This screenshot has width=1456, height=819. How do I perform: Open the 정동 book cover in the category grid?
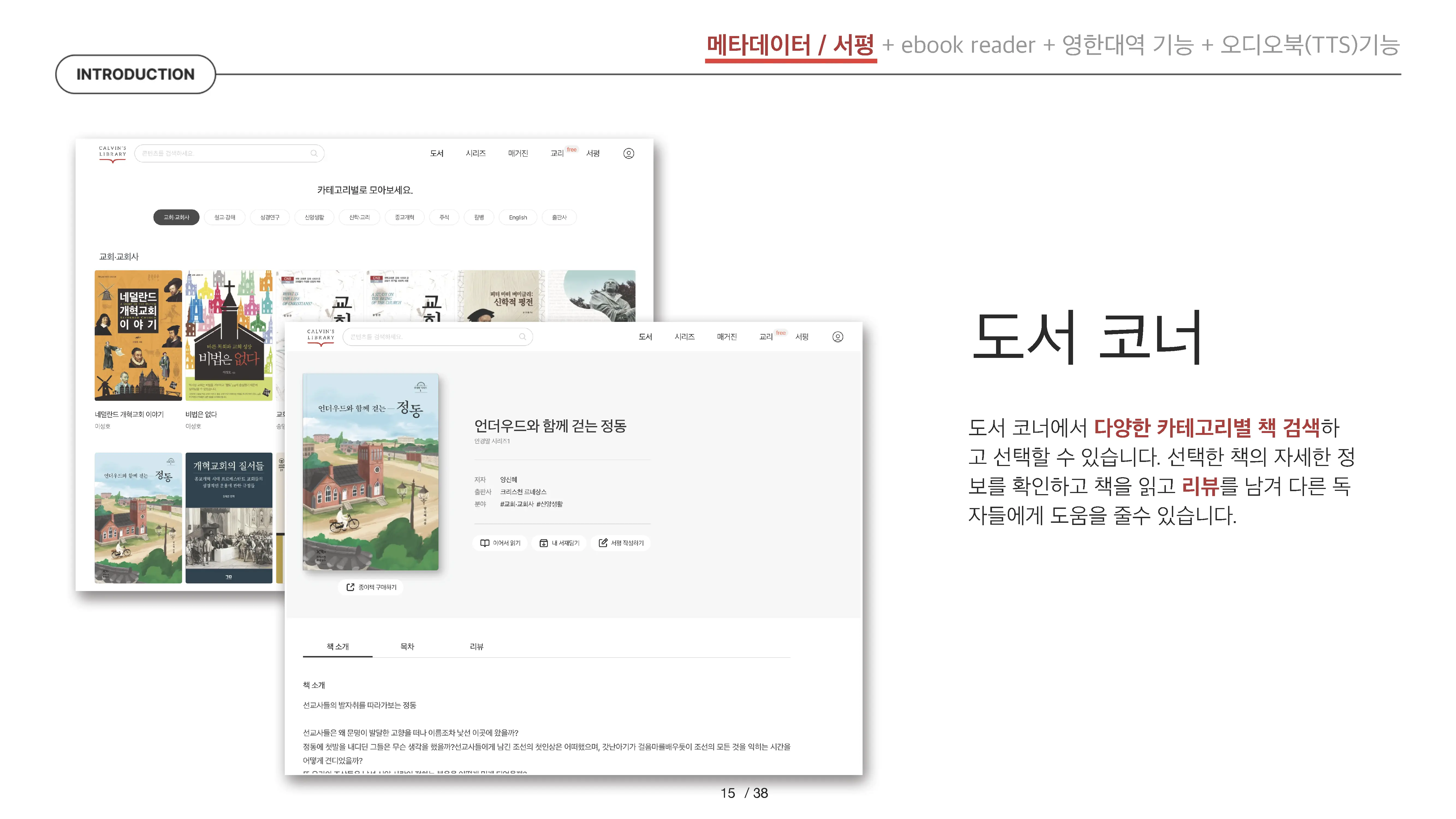click(138, 517)
